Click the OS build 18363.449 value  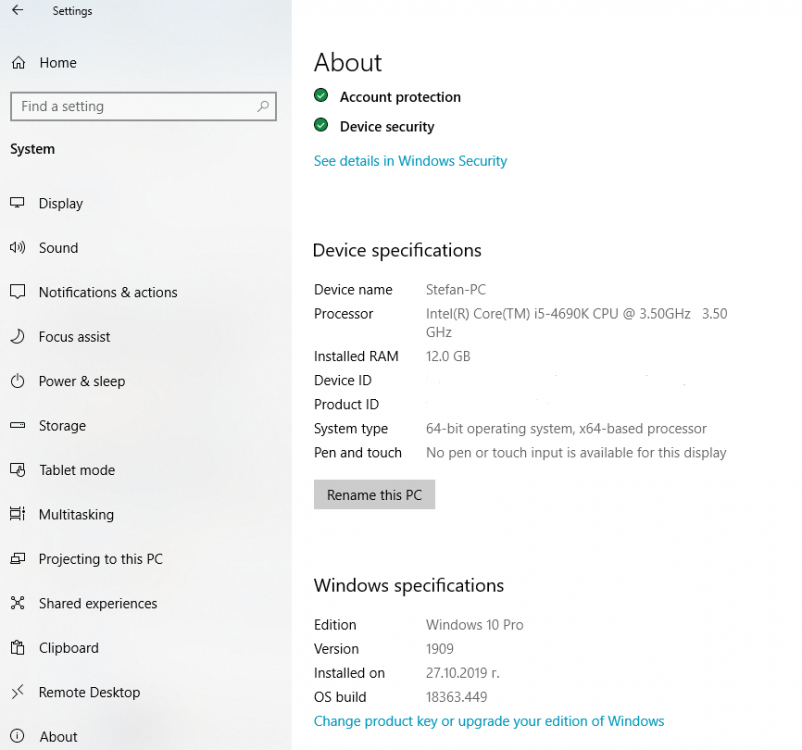pyautogui.click(x=457, y=697)
